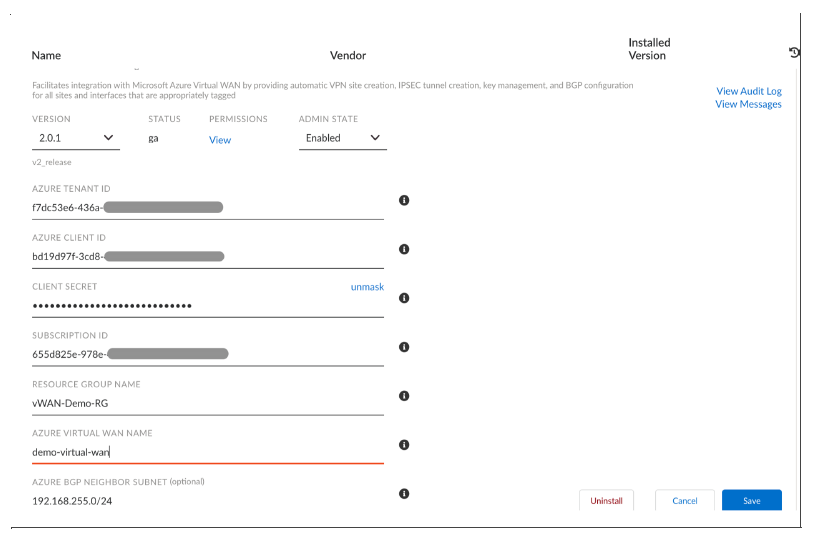The height and width of the screenshot is (545, 819).
Task: Open the Admin State Enabled dropdown
Action: pyautogui.click(x=342, y=138)
